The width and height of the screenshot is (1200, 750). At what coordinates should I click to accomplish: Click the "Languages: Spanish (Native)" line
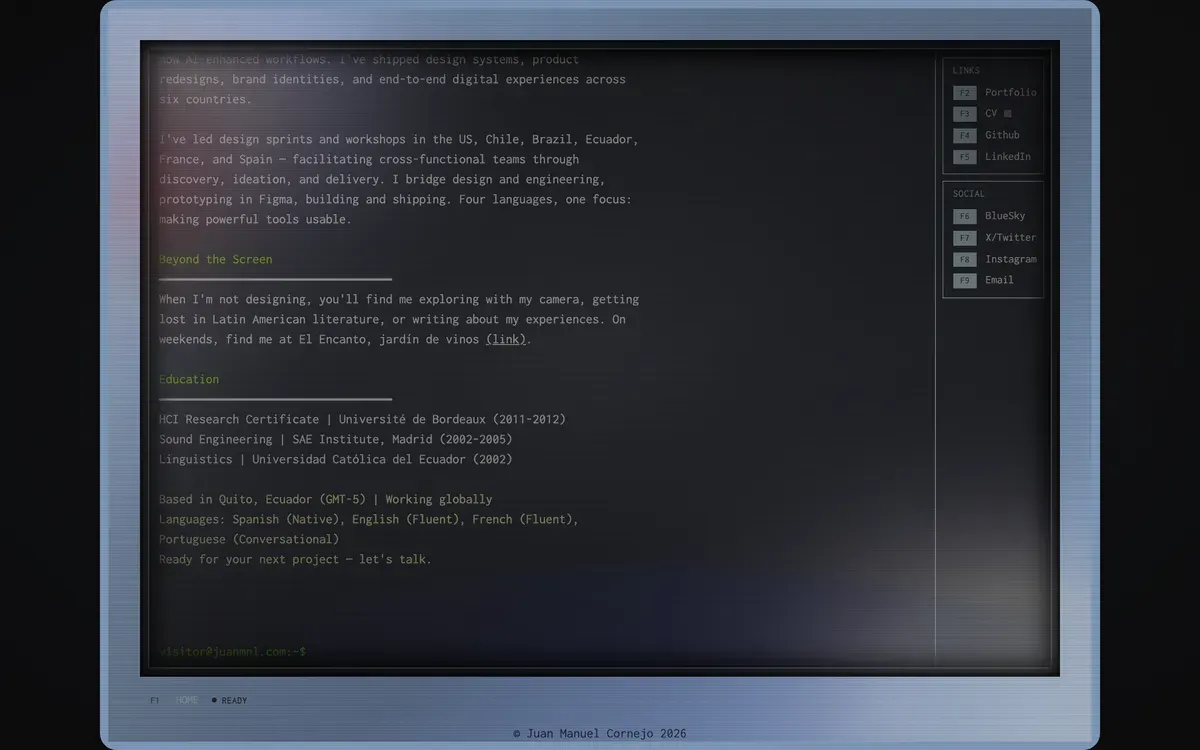369,520
